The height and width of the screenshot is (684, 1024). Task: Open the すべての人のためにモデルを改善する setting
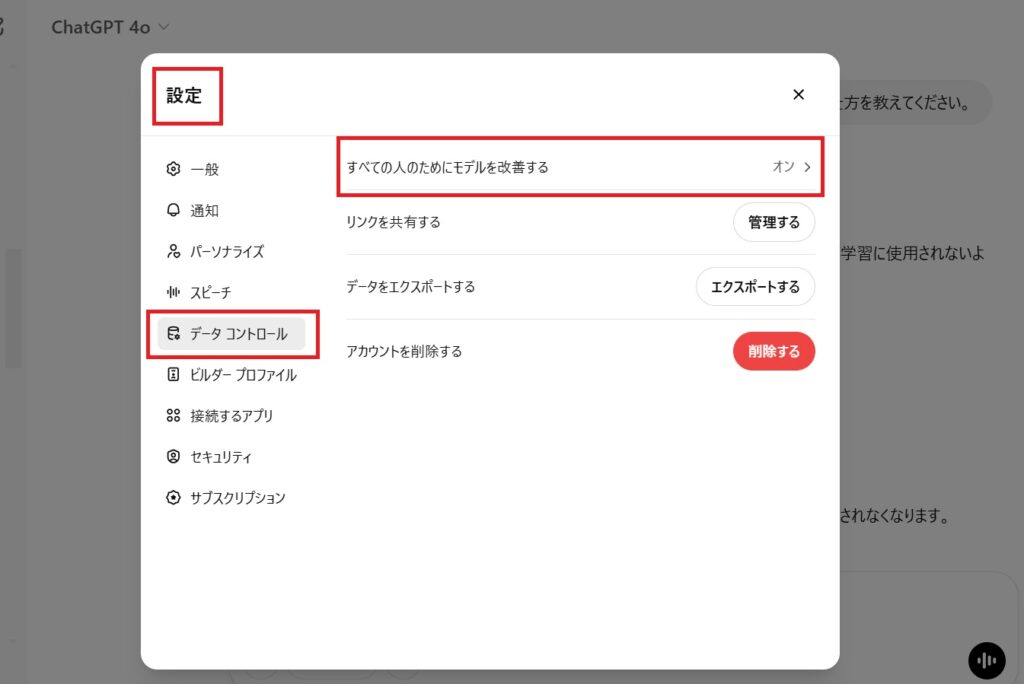point(580,167)
